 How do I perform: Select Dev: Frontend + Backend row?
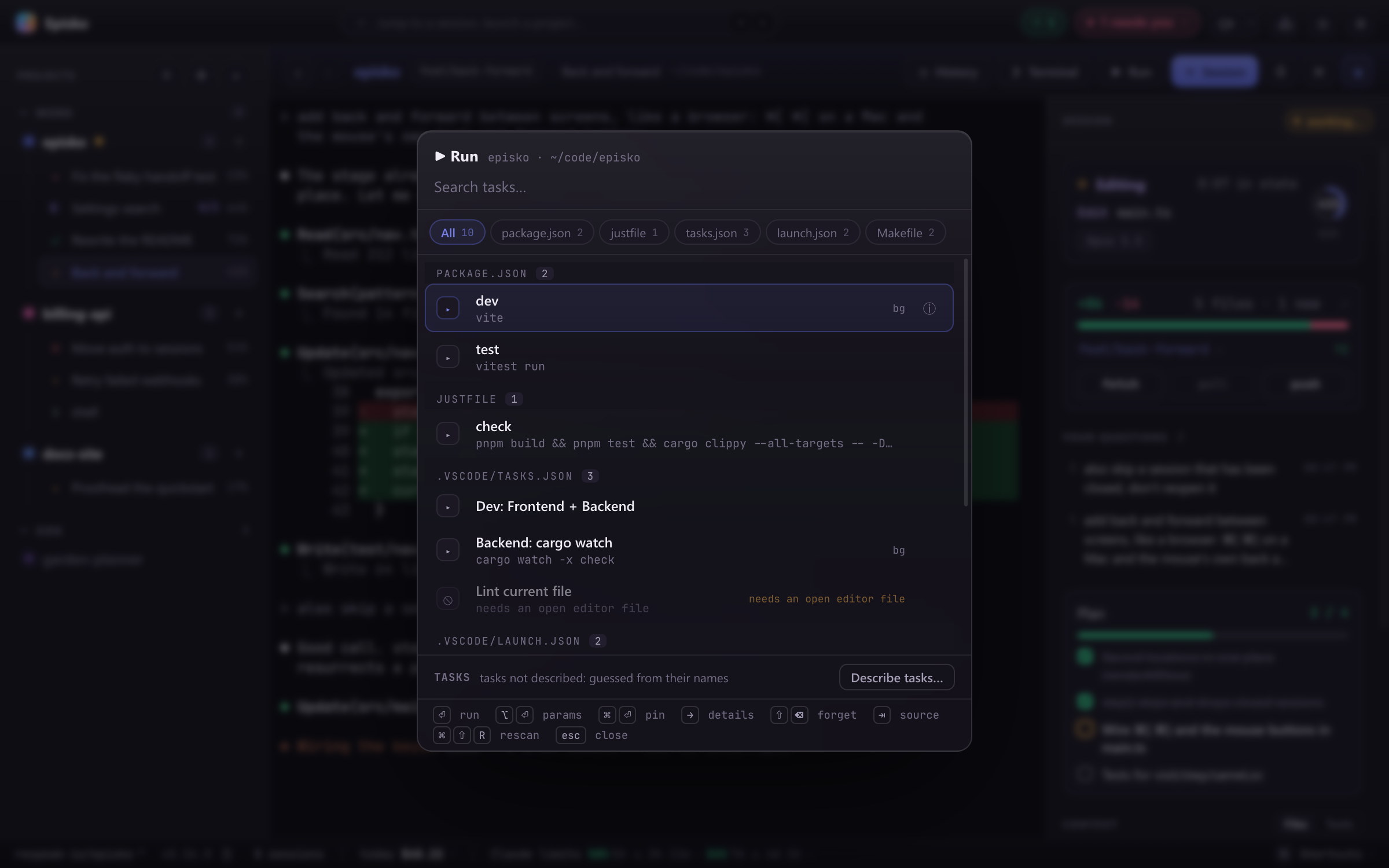coord(689,506)
